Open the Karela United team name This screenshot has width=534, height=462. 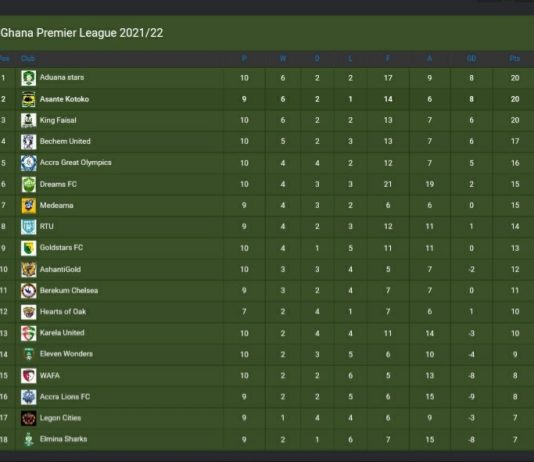tap(62, 333)
